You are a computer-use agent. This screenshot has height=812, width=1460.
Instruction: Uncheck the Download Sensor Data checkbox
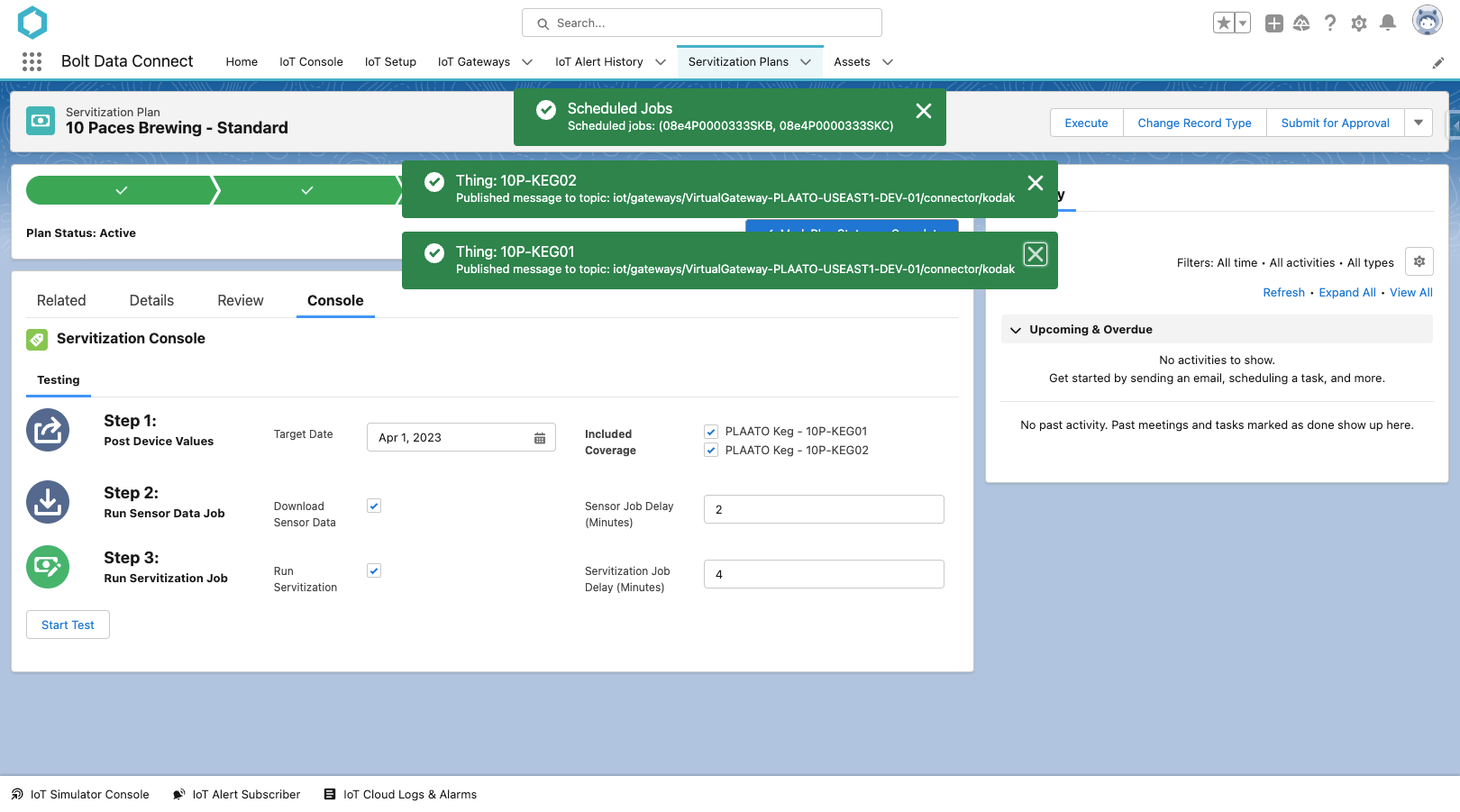374,506
